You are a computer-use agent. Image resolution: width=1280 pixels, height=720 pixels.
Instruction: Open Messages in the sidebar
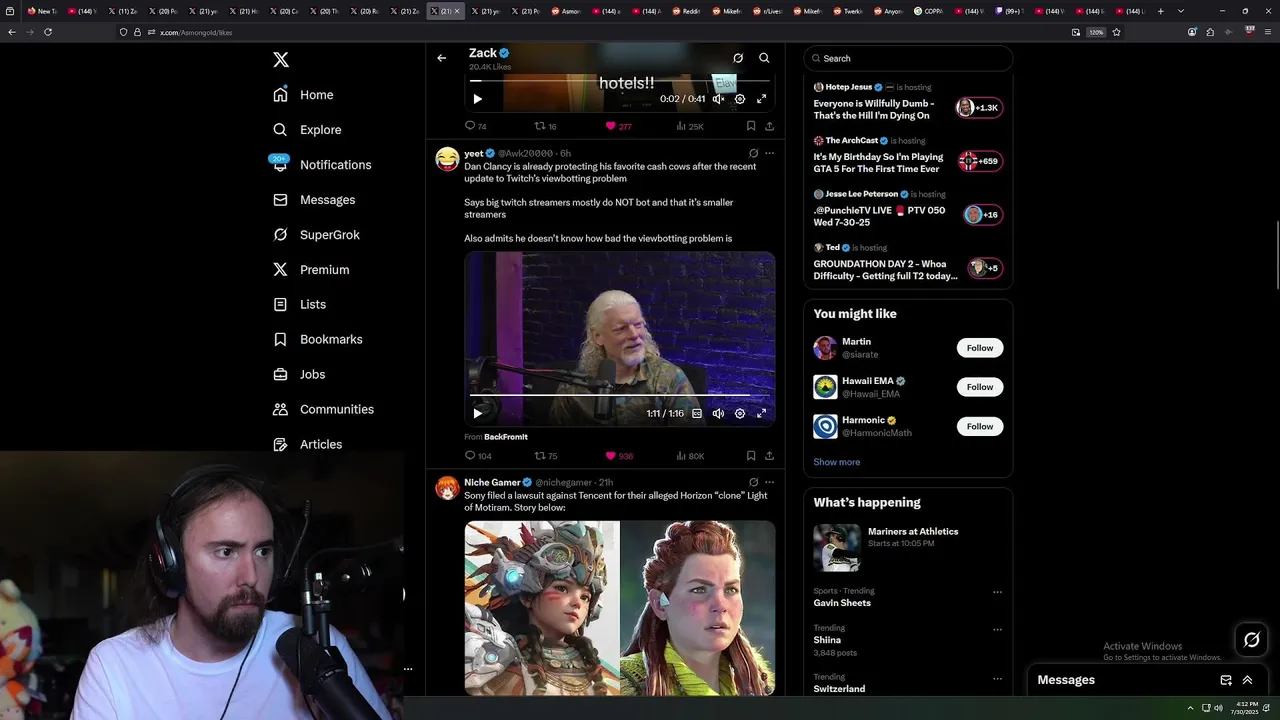point(314,200)
